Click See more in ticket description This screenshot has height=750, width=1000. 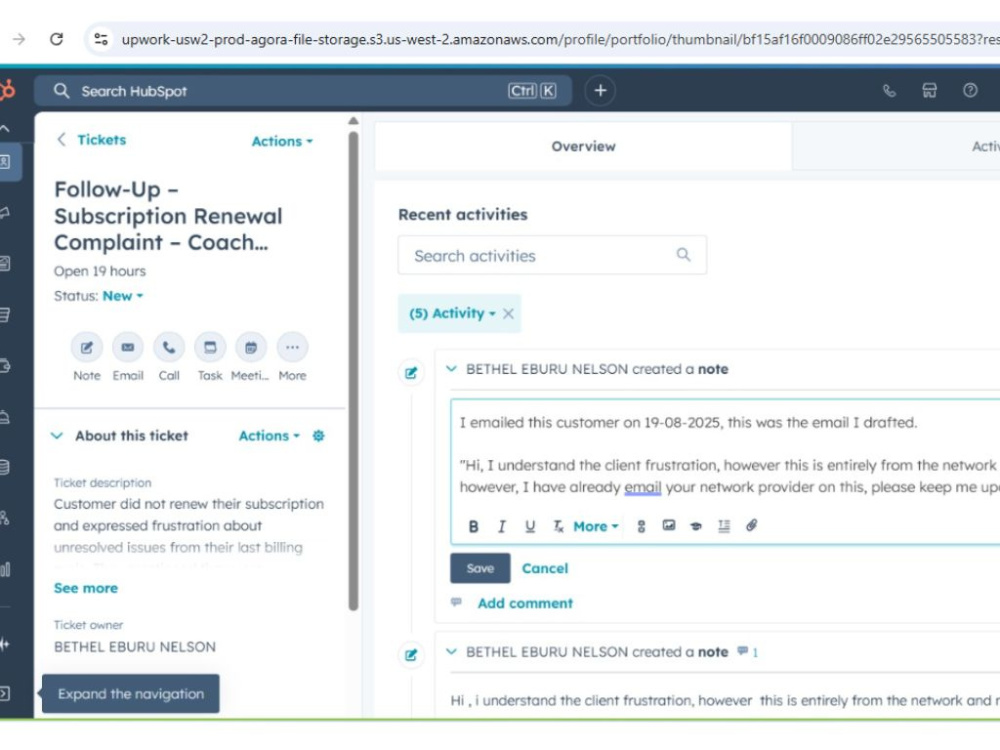coord(85,588)
